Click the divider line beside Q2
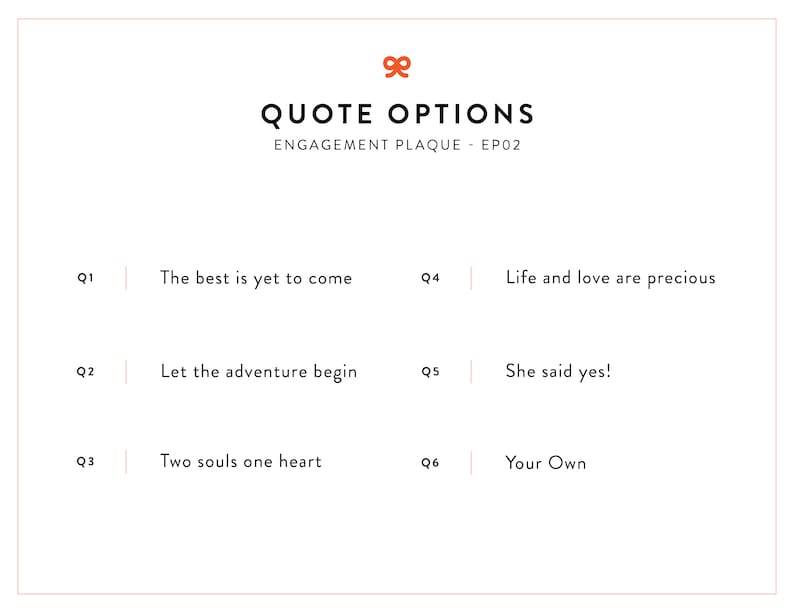Image resolution: width=794 pixels, height=613 pixels. pos(126,372)
